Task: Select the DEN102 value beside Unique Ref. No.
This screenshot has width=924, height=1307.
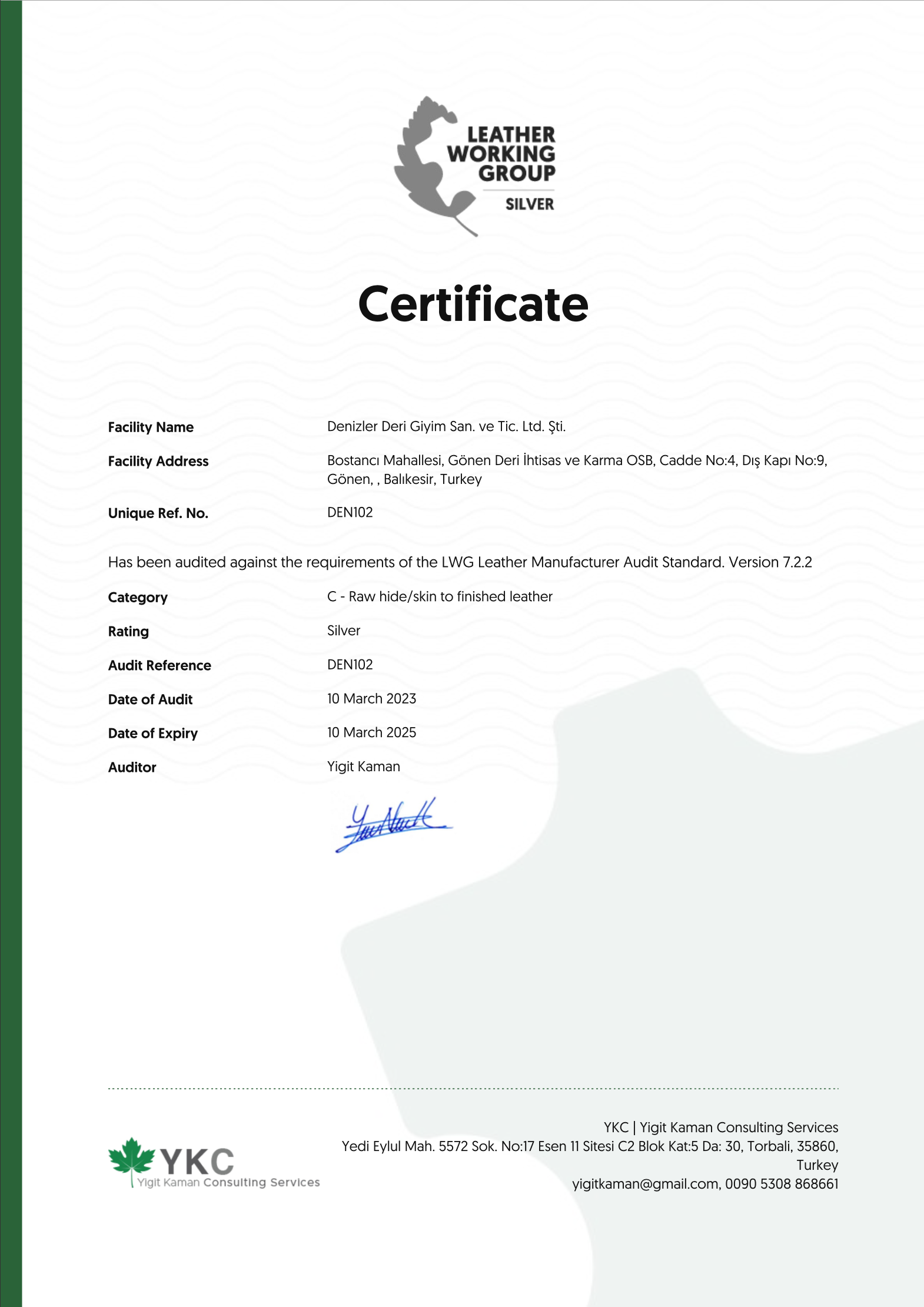Action: click(x=350, y=512)
